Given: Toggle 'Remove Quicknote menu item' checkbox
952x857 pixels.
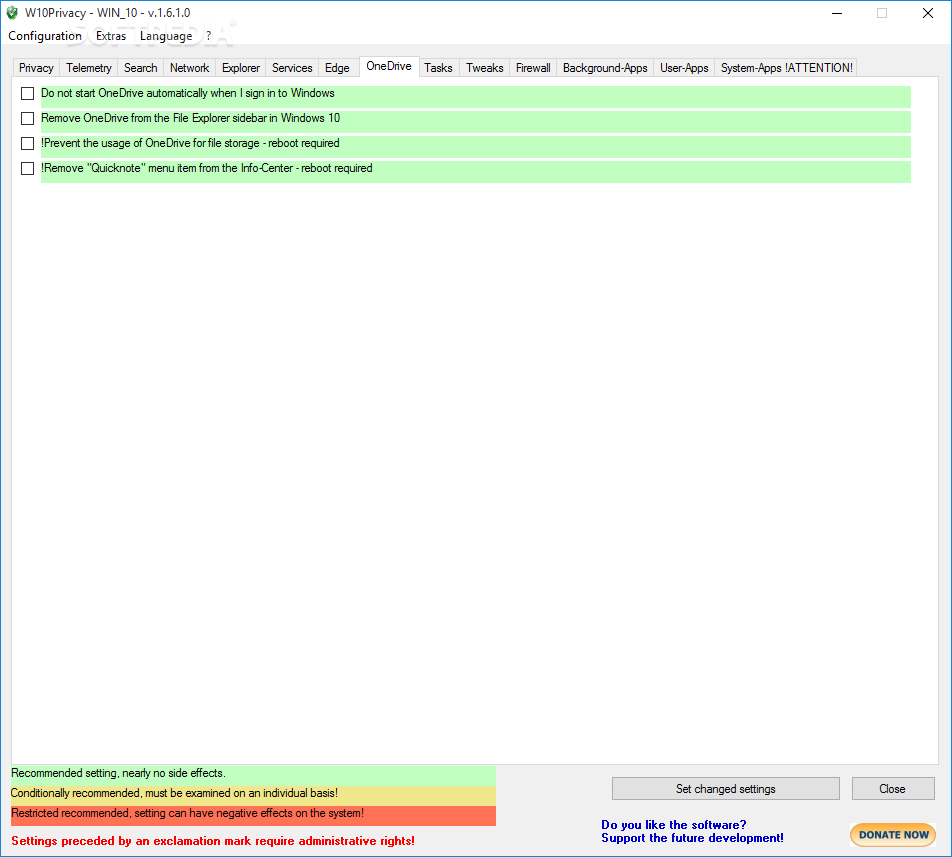Looking at the screenshot, I should click(x=27, y=168).
